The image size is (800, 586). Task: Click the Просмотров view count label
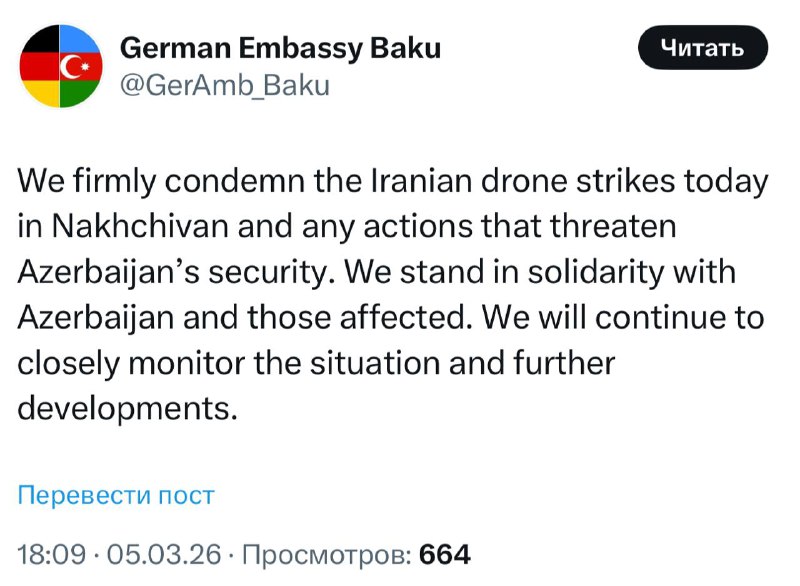pos(325,553)
